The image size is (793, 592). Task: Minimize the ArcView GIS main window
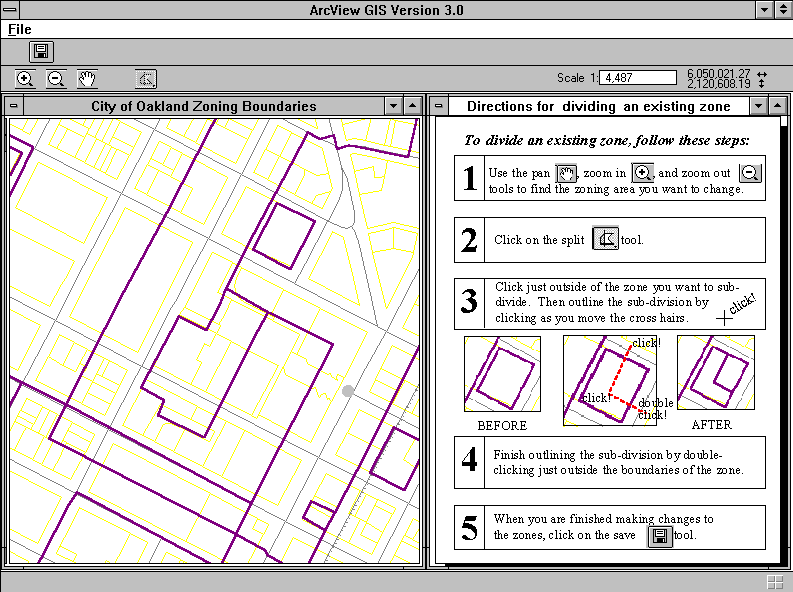click(764, 10)
